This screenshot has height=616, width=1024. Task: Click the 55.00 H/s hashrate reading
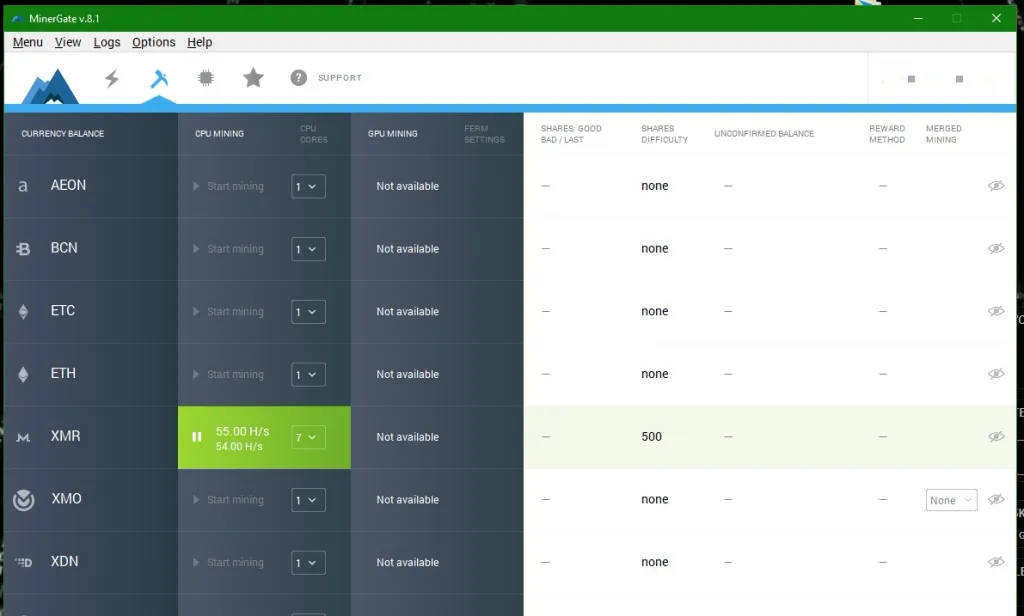(x=242, y=431)
